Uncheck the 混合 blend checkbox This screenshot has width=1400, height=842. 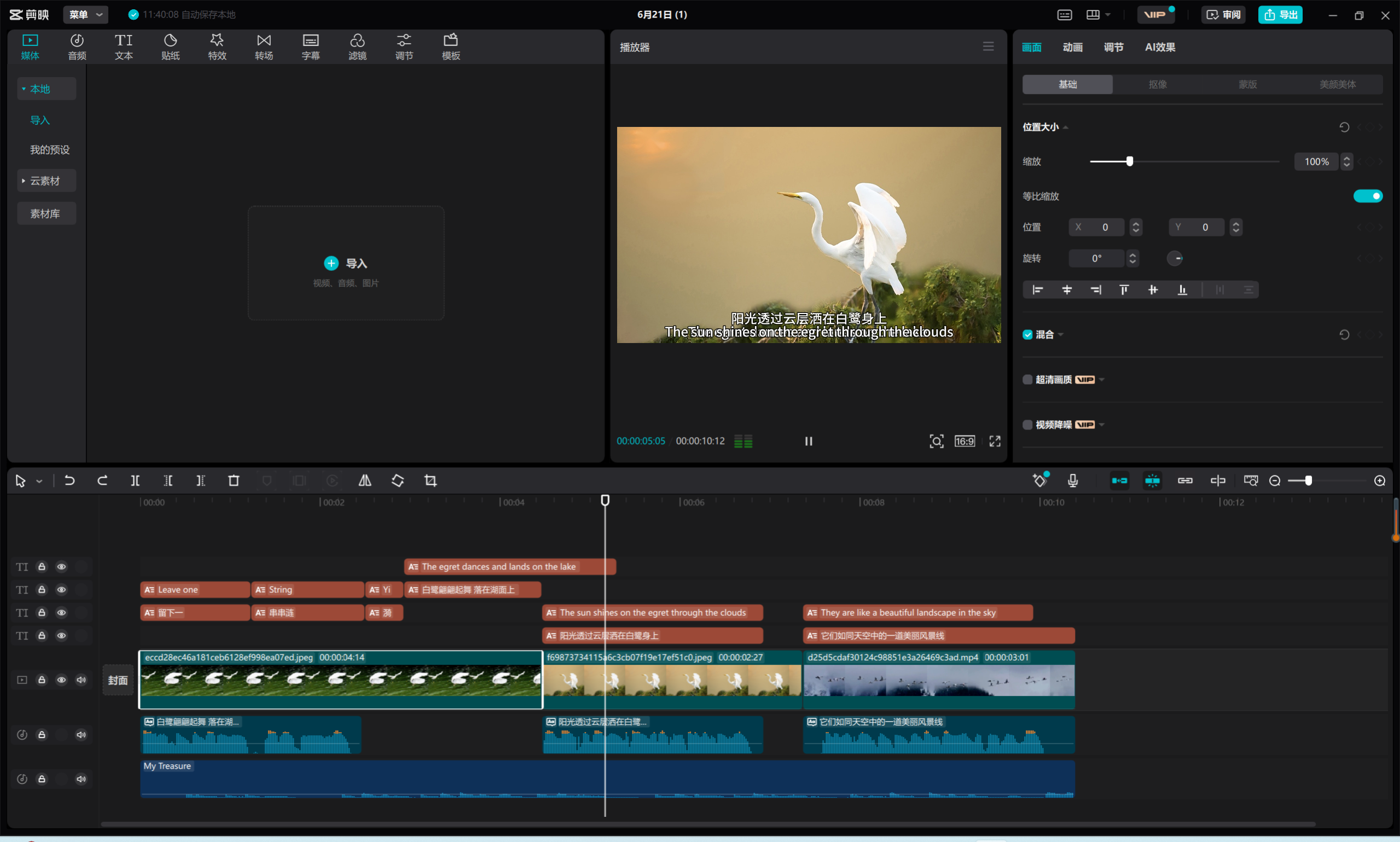point(1027,334)
